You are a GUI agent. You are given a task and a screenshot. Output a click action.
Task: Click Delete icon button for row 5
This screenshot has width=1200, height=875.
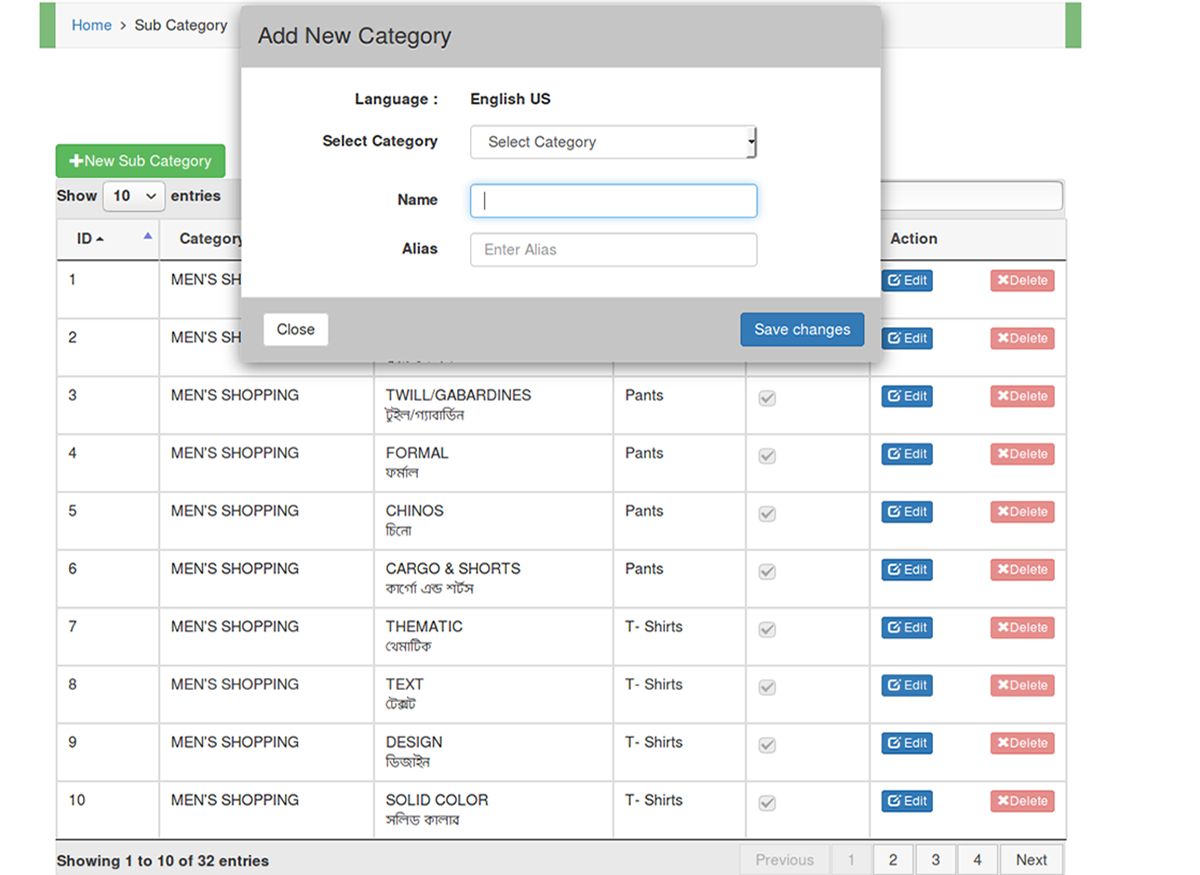pos(1022,512)
